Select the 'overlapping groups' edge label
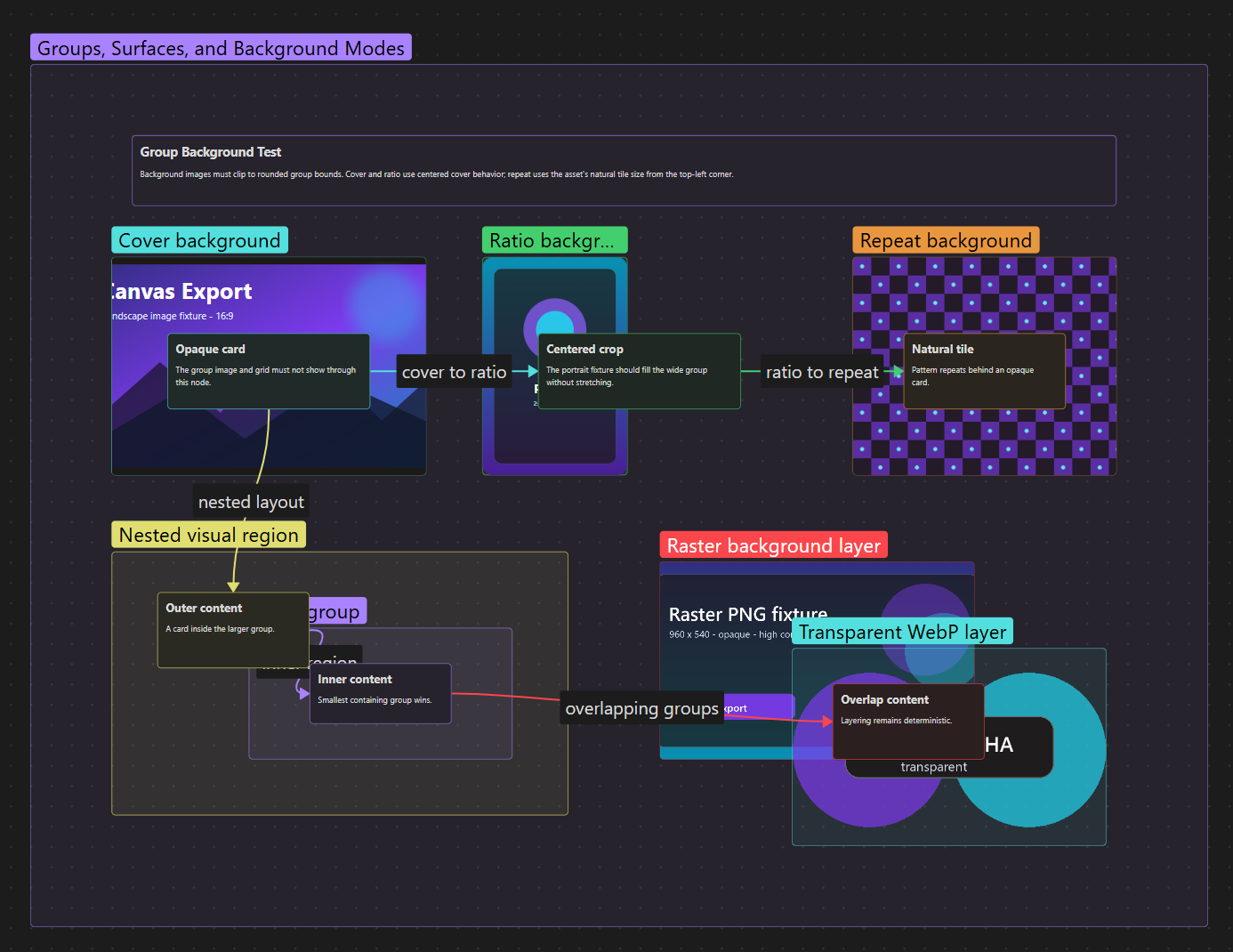1233x952 pixels. (641, 708)
